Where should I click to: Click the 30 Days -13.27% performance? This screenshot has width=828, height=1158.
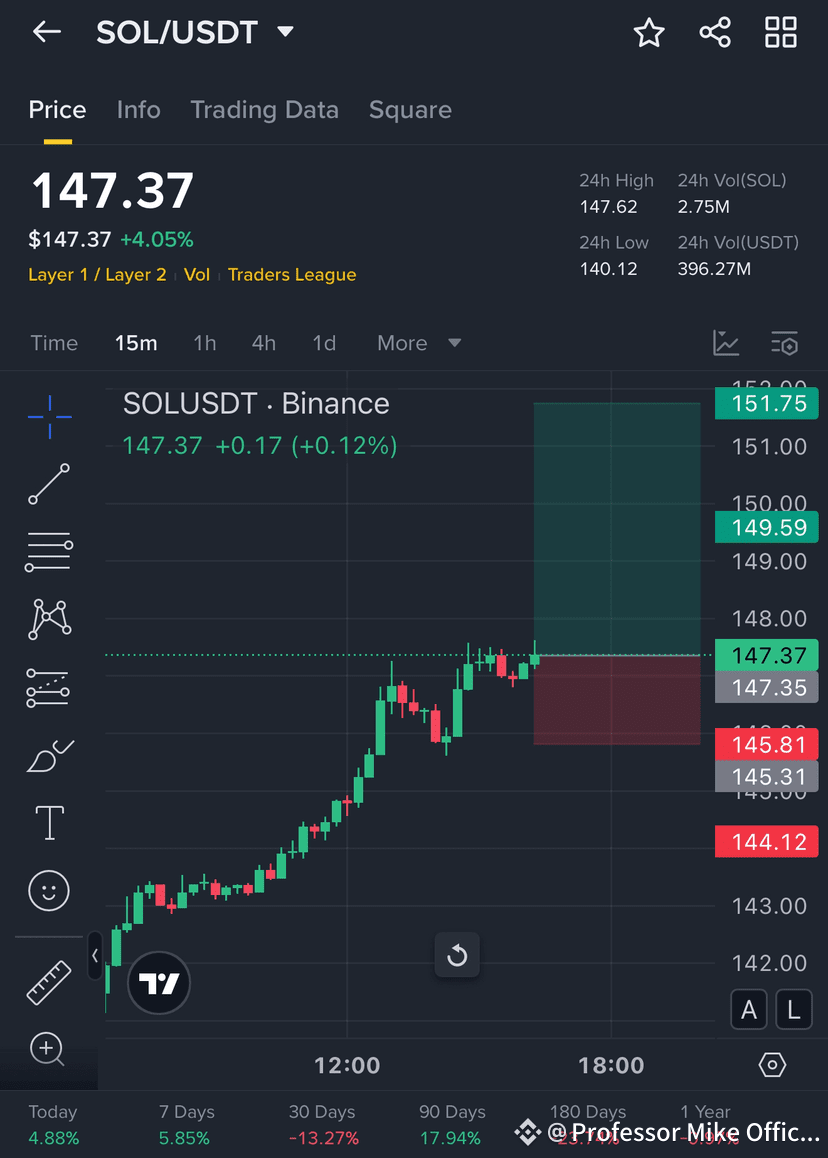tap(323, 1125)
